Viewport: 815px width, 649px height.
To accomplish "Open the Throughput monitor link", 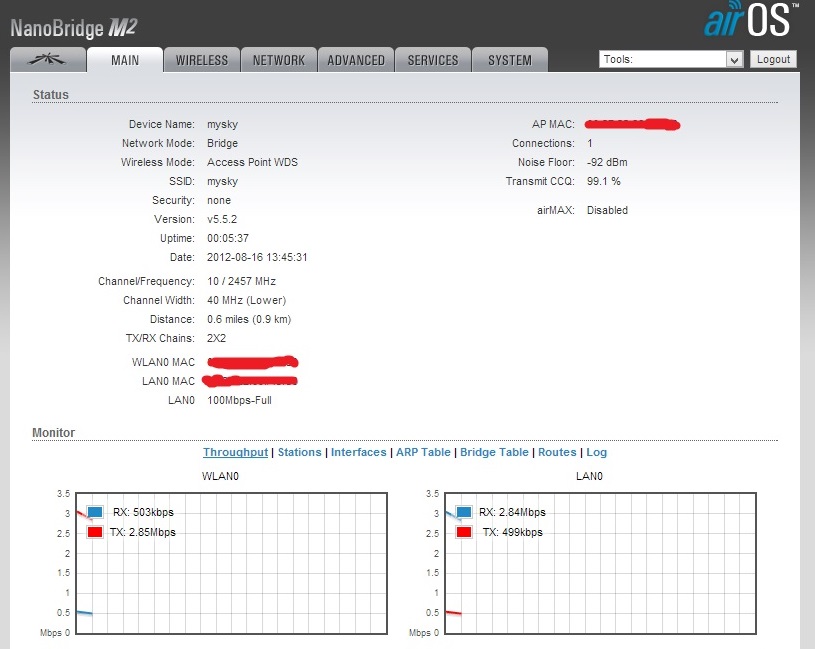I will pyautogui.click(x=235, y=453).
